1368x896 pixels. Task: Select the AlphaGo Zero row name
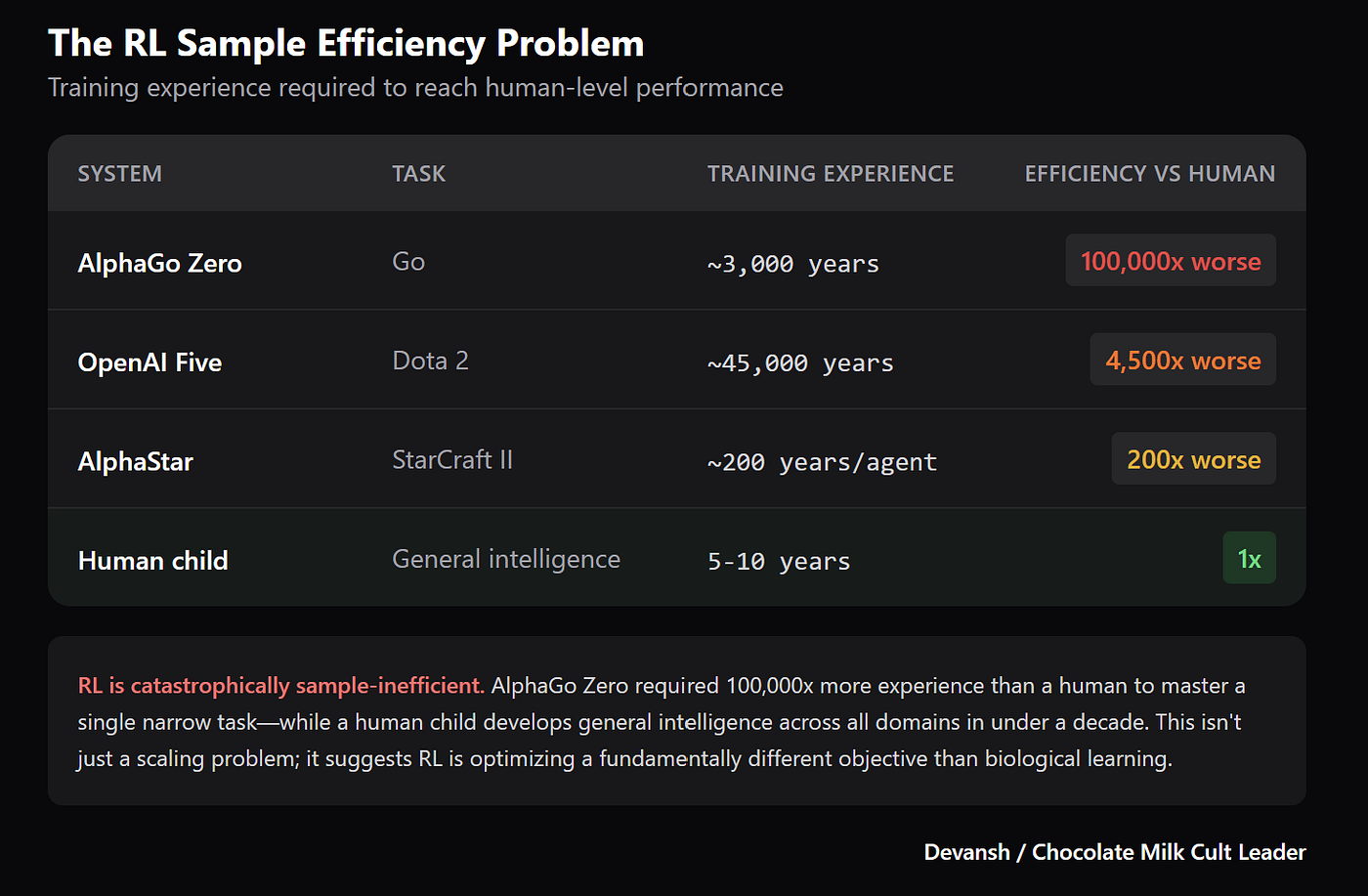point(159,263)
